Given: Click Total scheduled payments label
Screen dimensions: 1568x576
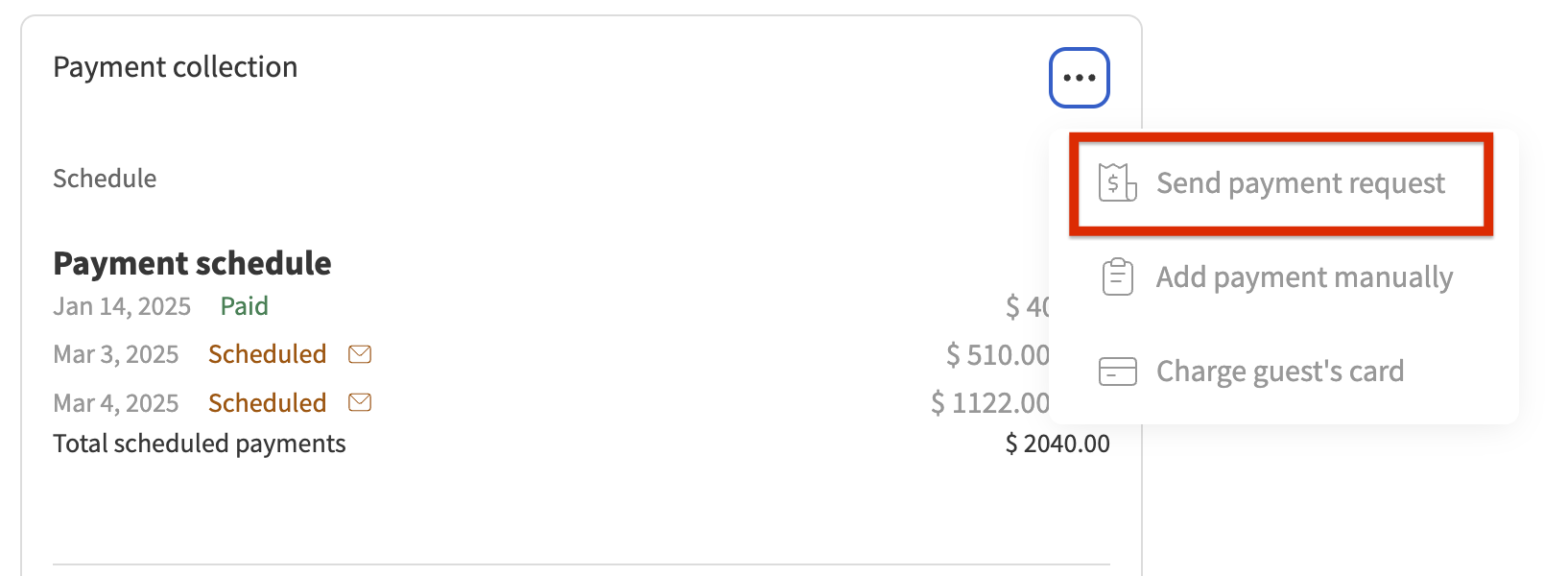Looking at the screenshot, I should pyautogui.click(x=199, y=444).
